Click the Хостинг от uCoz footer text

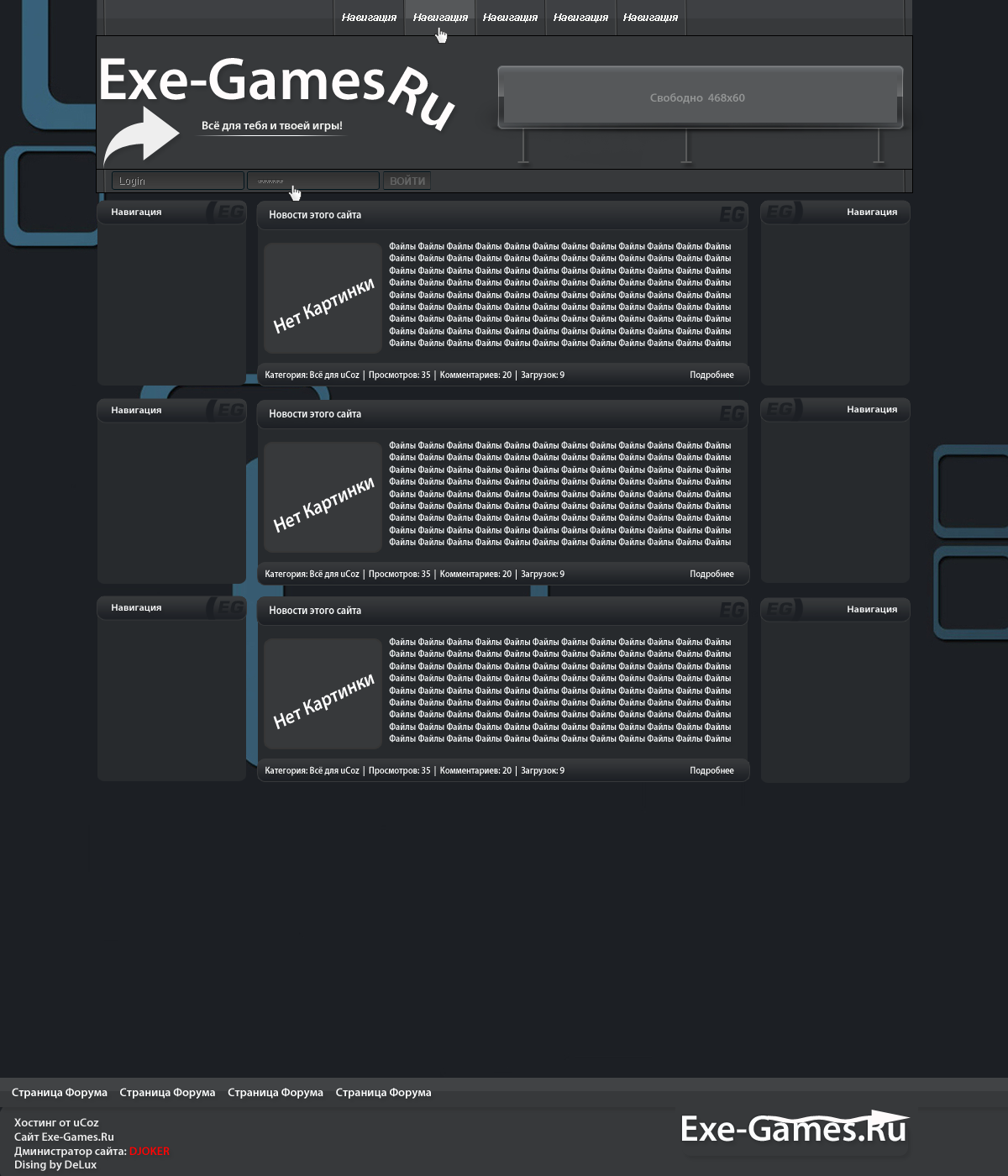coord(56,1123)
